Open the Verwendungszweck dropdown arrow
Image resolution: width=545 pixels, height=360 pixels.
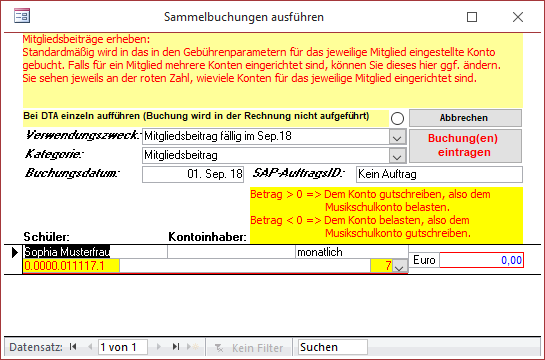coord(397,138)
